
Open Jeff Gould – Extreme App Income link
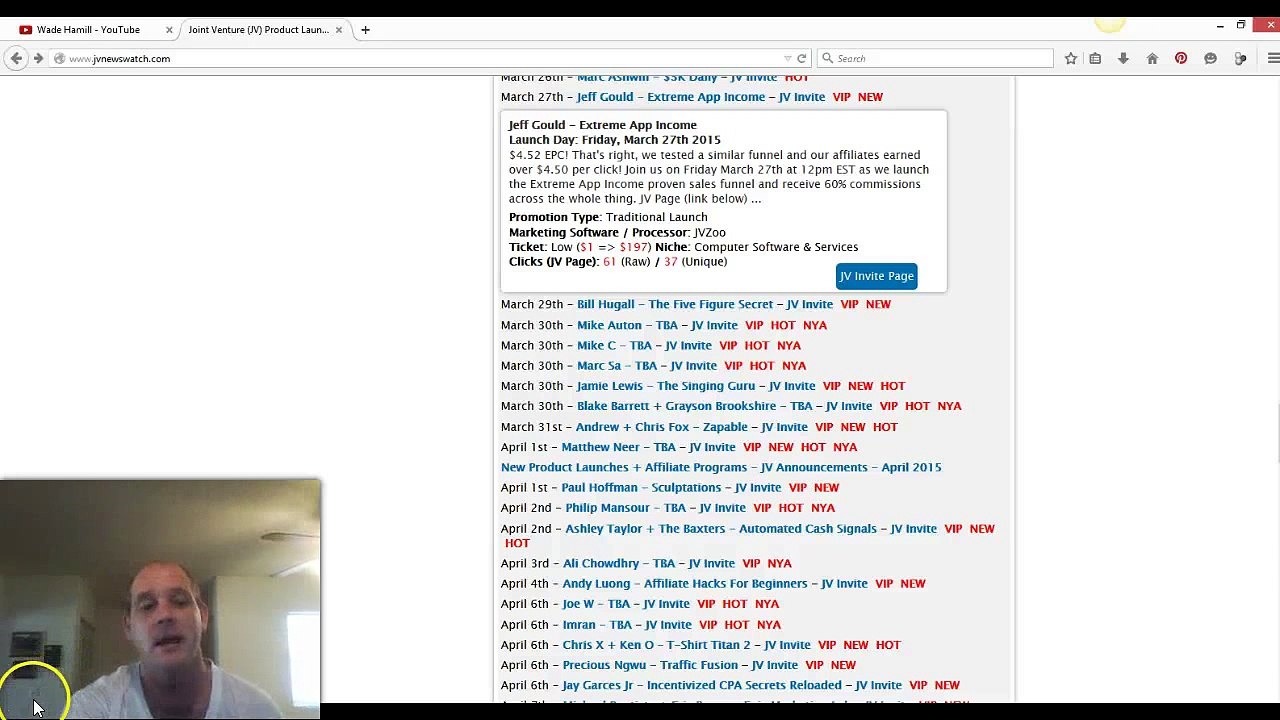pos(671,97)
